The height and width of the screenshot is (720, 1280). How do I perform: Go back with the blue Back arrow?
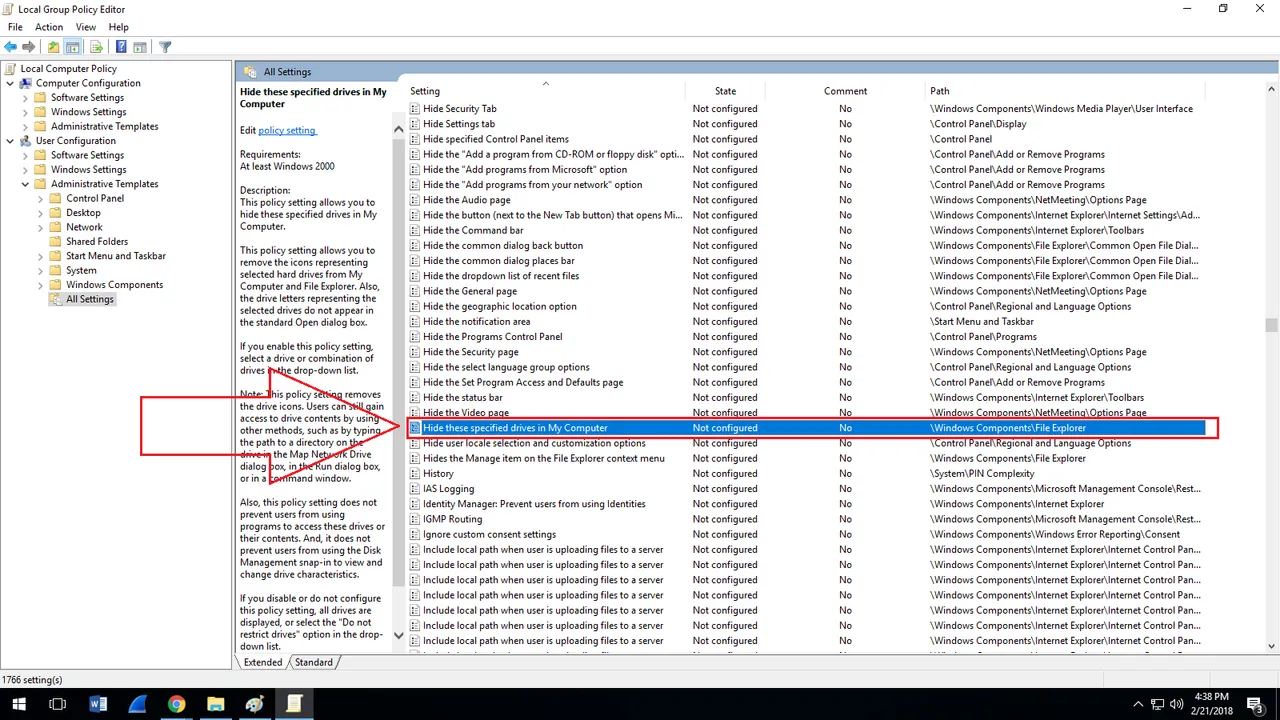11,47
